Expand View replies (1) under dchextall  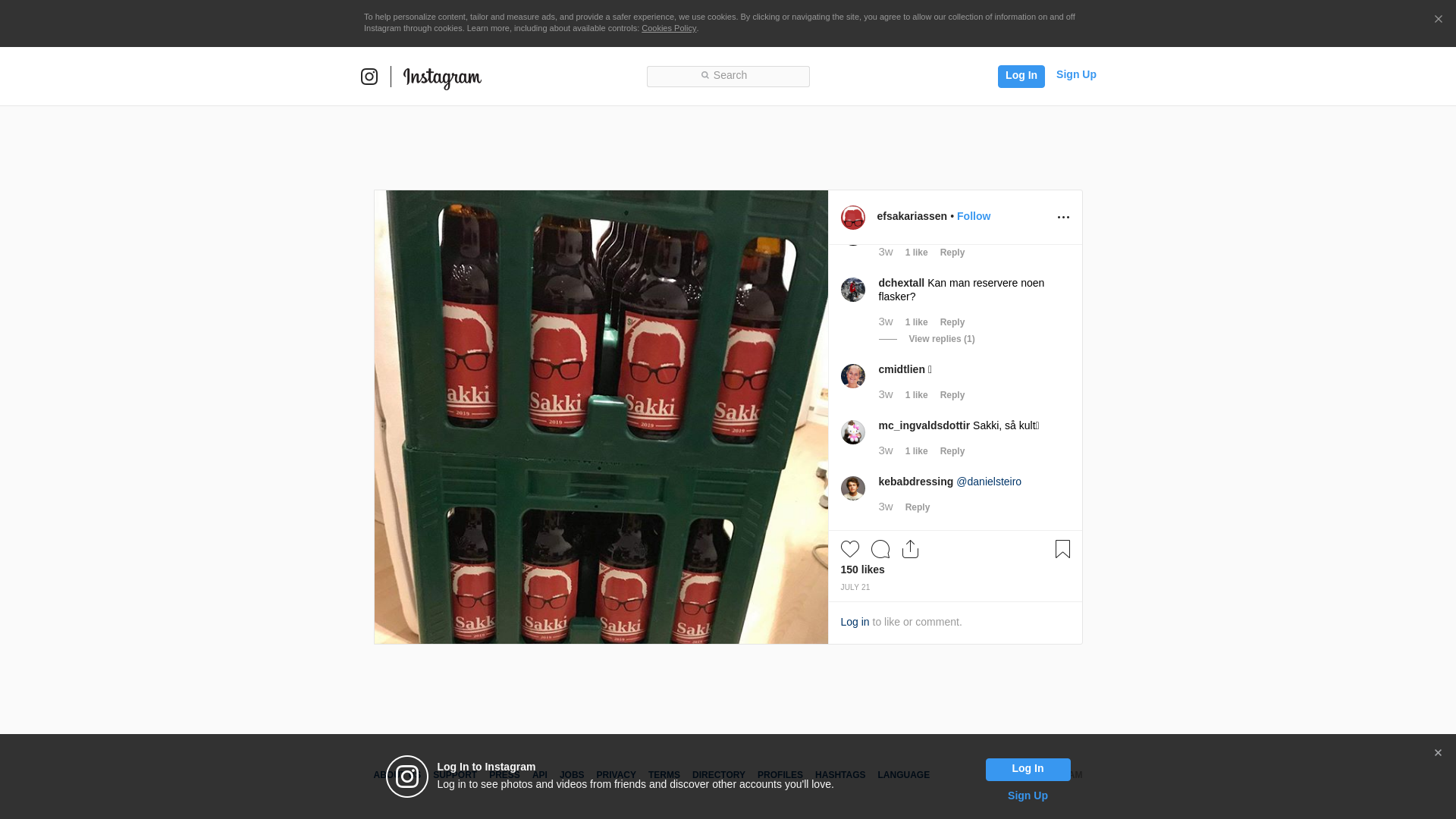942,339
